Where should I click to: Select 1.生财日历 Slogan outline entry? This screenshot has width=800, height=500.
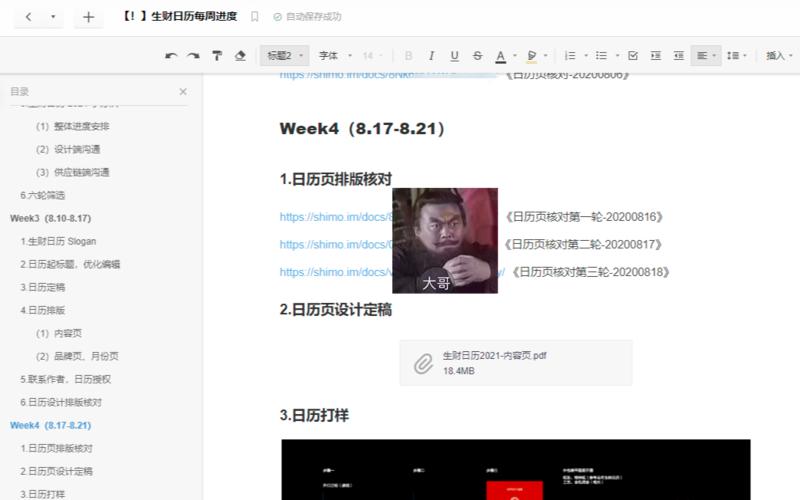[58, 241]
